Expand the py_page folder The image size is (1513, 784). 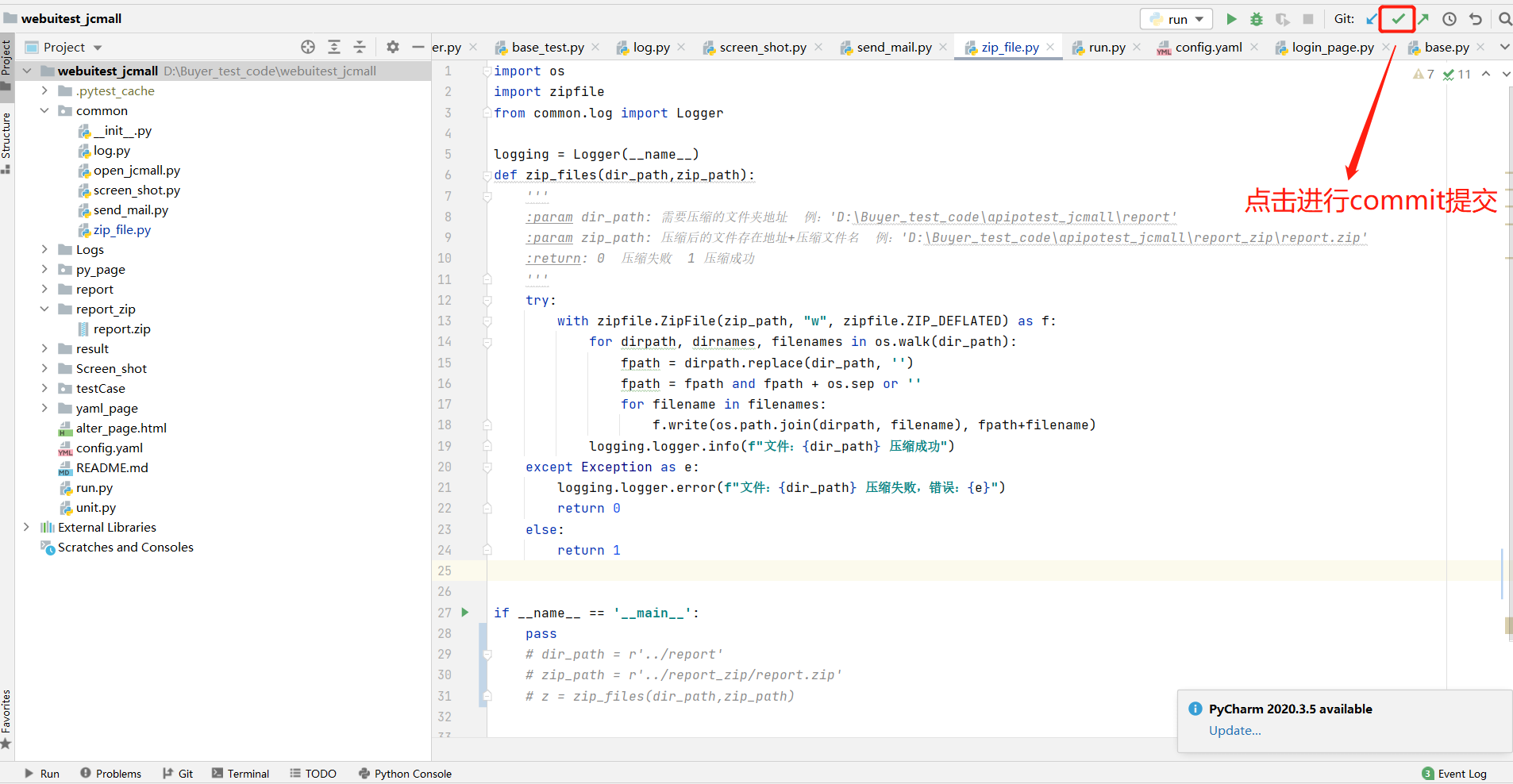[44, 269]
